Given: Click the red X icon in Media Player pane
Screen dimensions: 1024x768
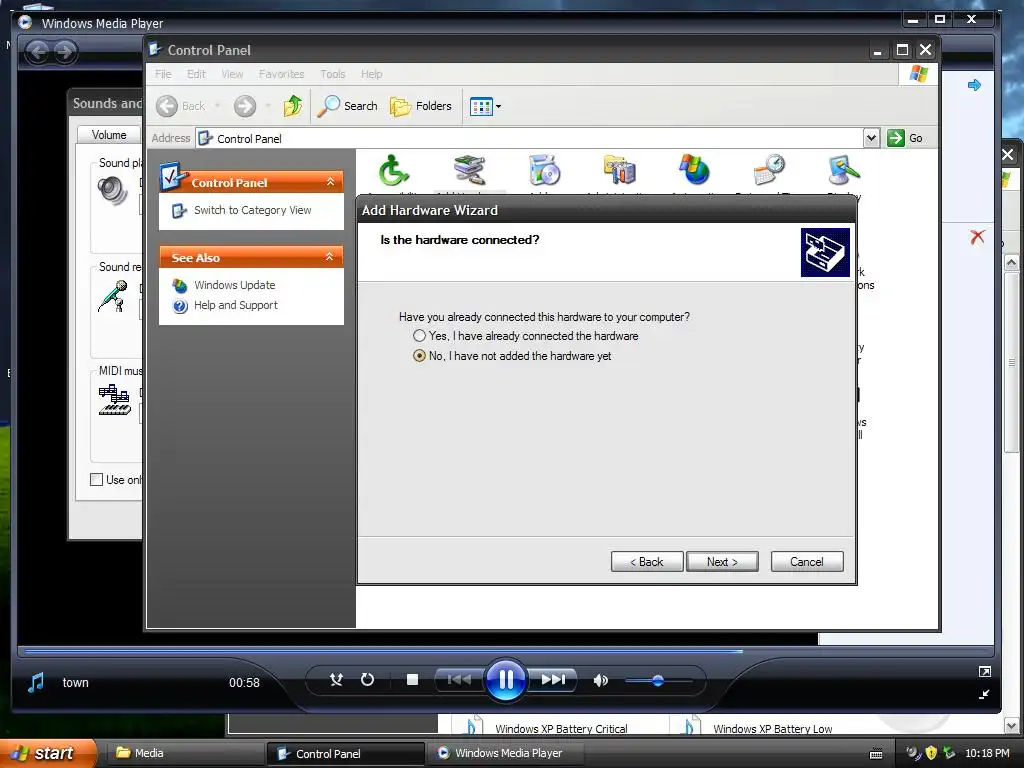Looking at the screenshot, I should (977, 236).
